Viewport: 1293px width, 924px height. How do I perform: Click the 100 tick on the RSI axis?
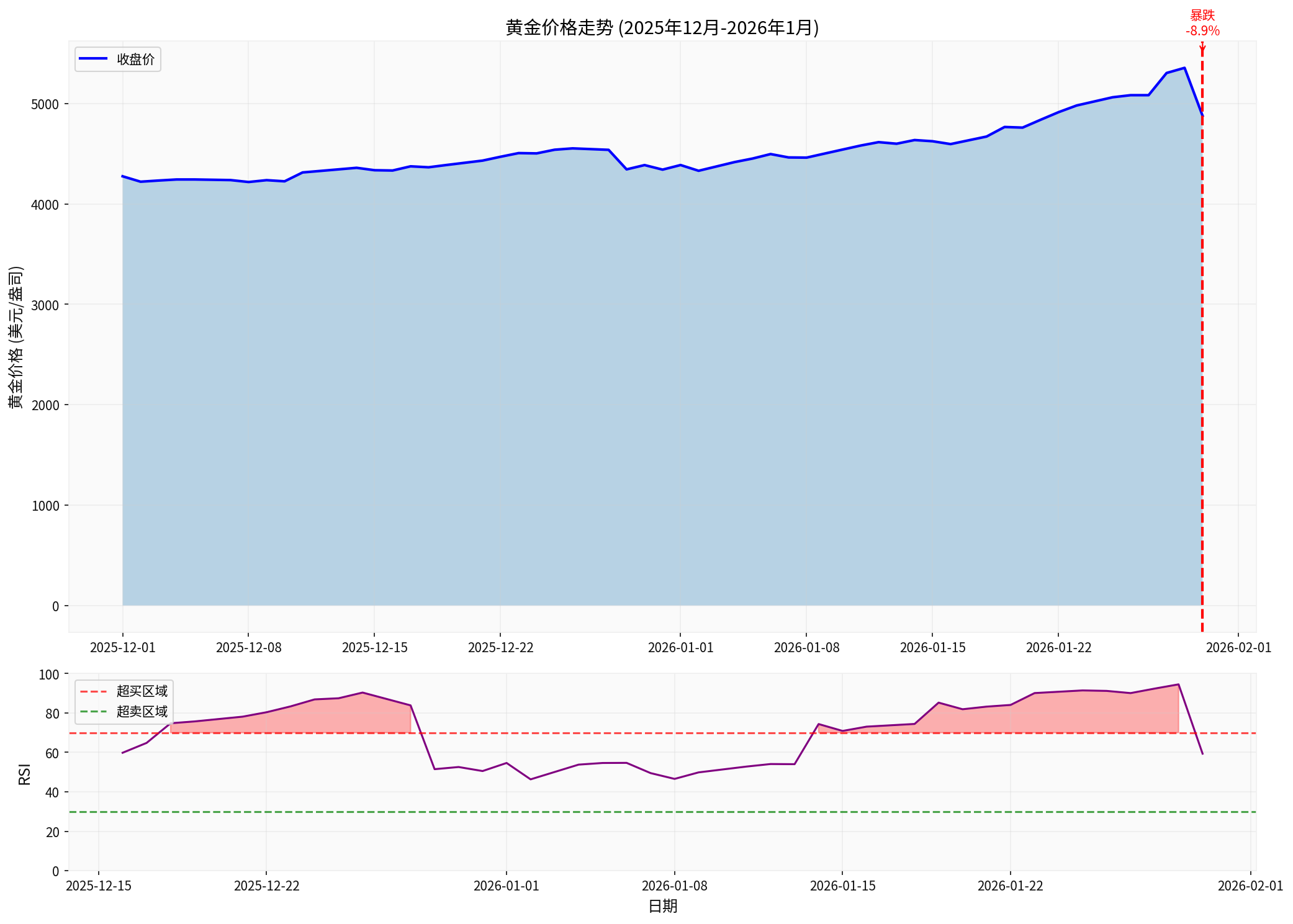pyautogui.click(x=49, y=675)
